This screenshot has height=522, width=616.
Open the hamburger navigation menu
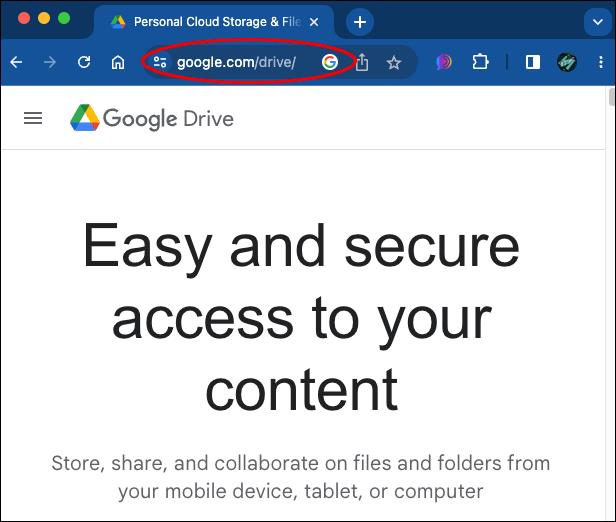(x=33, y=118)
